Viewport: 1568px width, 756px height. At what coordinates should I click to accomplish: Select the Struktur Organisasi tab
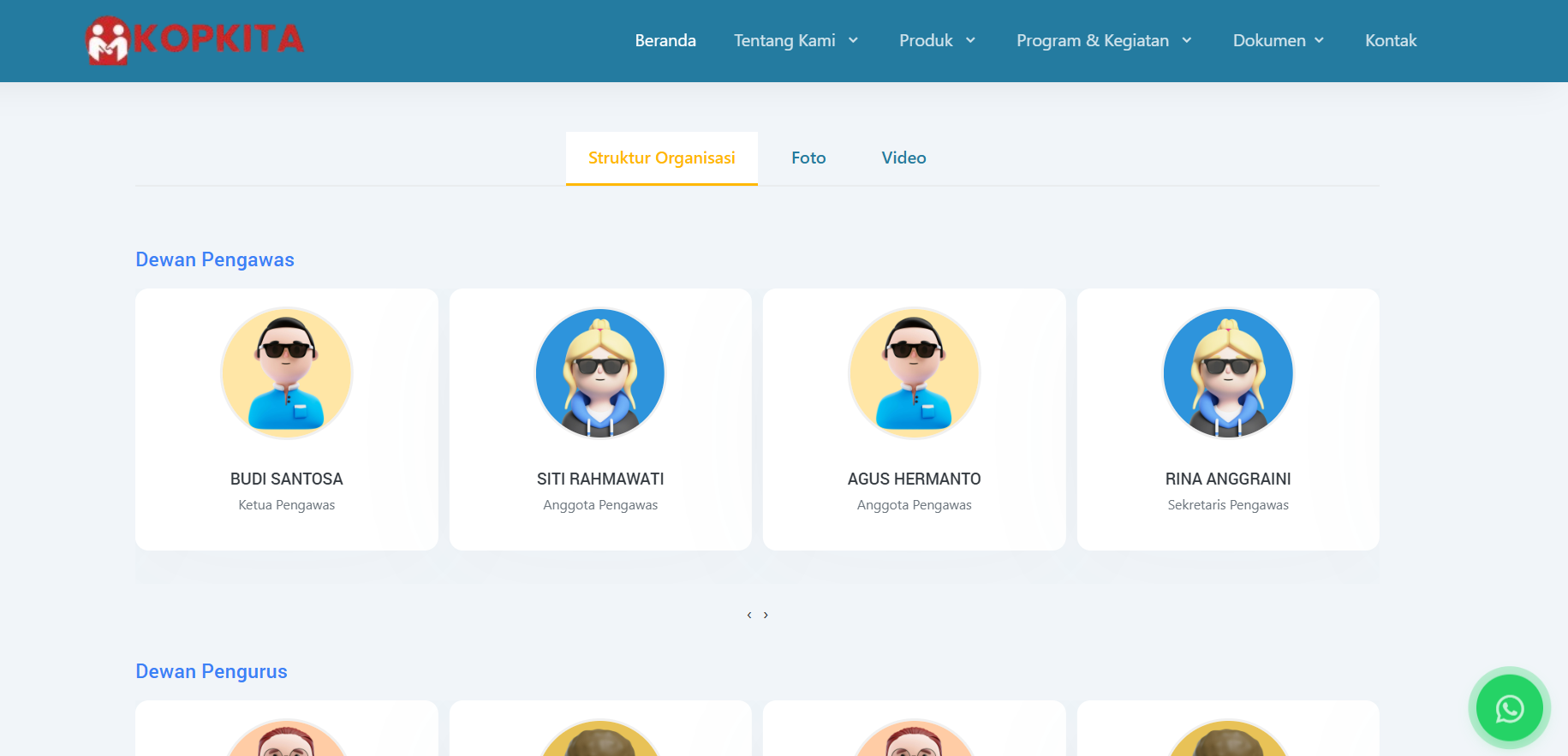[661, 158]
